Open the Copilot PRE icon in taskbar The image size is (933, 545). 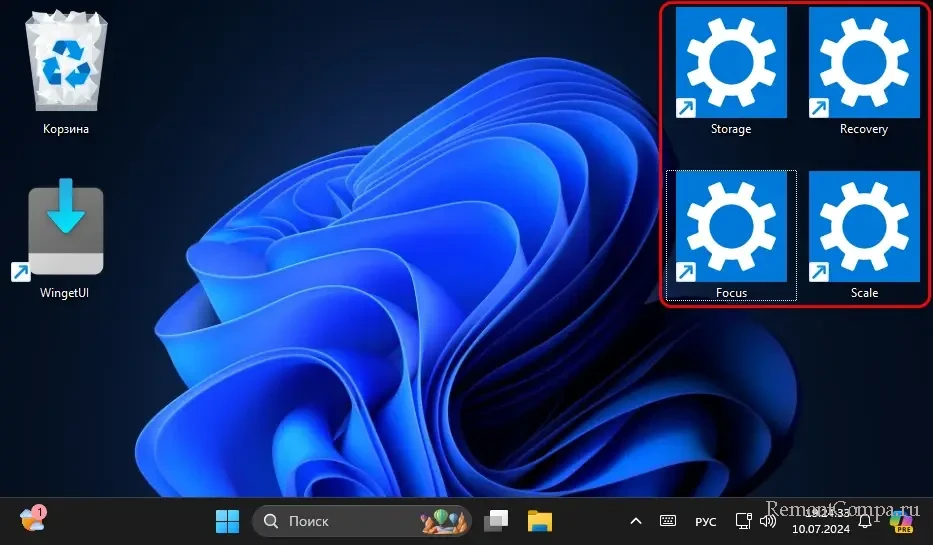(901, 521)
